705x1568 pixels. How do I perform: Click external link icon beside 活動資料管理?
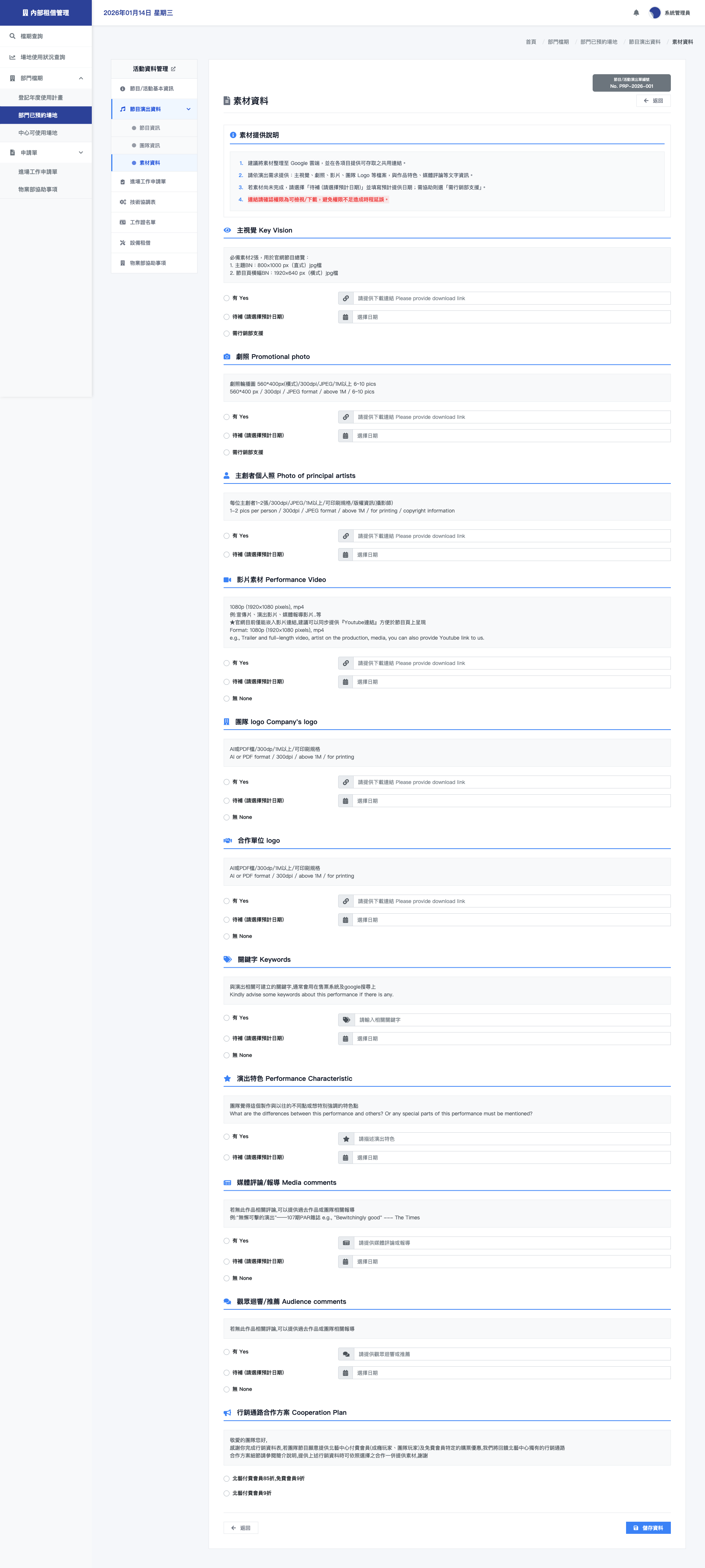point(173,69)
